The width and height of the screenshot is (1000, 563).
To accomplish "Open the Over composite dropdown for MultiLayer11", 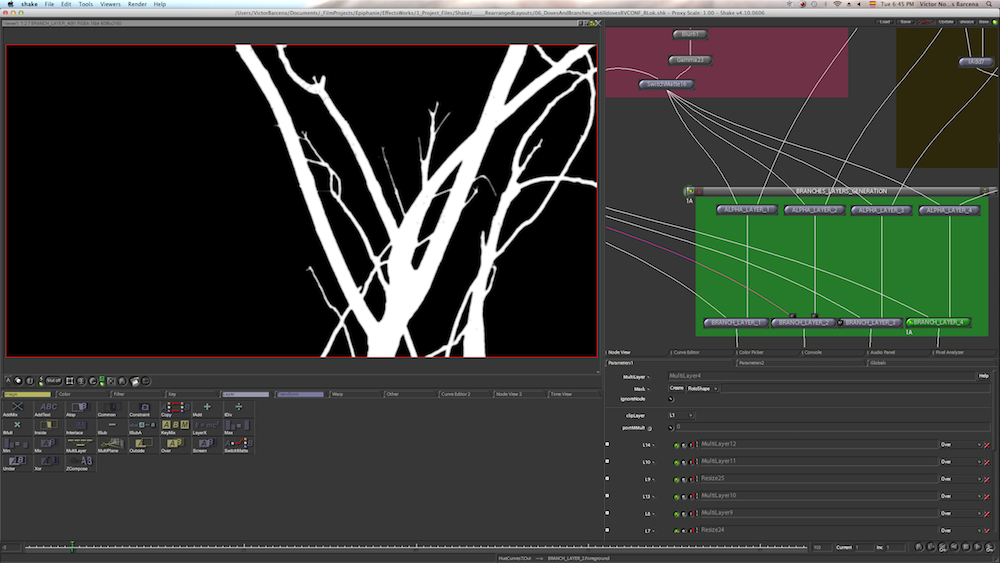I will point(959,461).
